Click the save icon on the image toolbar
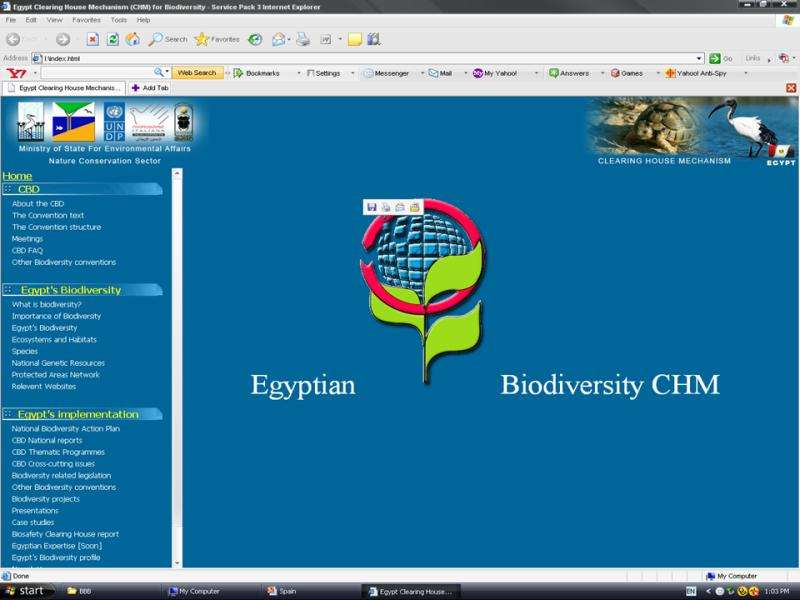 (372, 206)
